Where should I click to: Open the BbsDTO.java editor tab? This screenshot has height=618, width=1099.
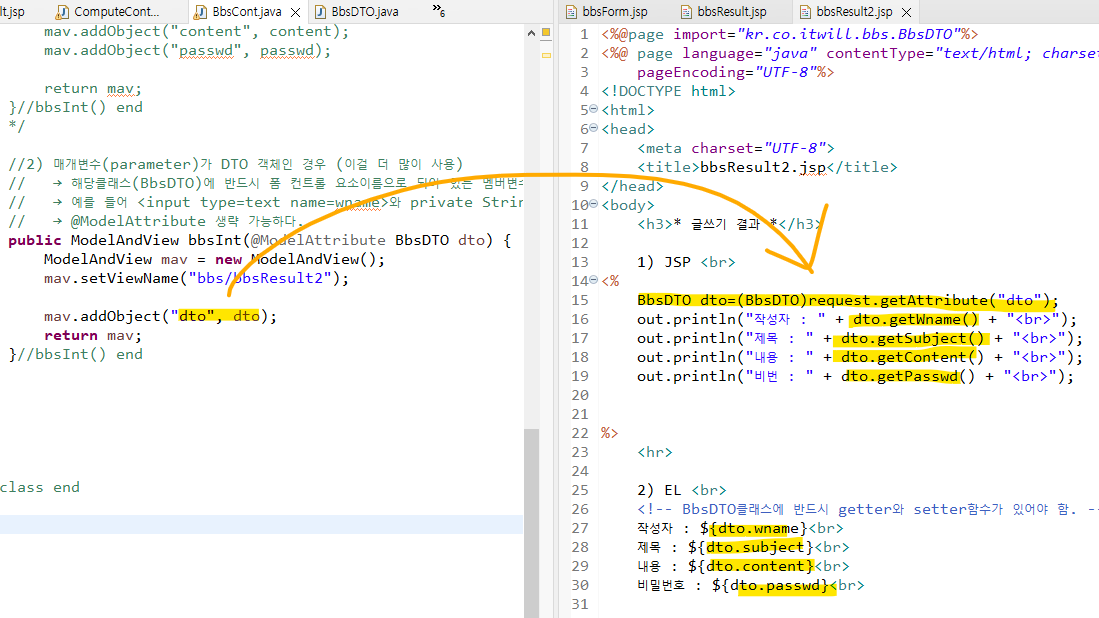click(357, 12)
